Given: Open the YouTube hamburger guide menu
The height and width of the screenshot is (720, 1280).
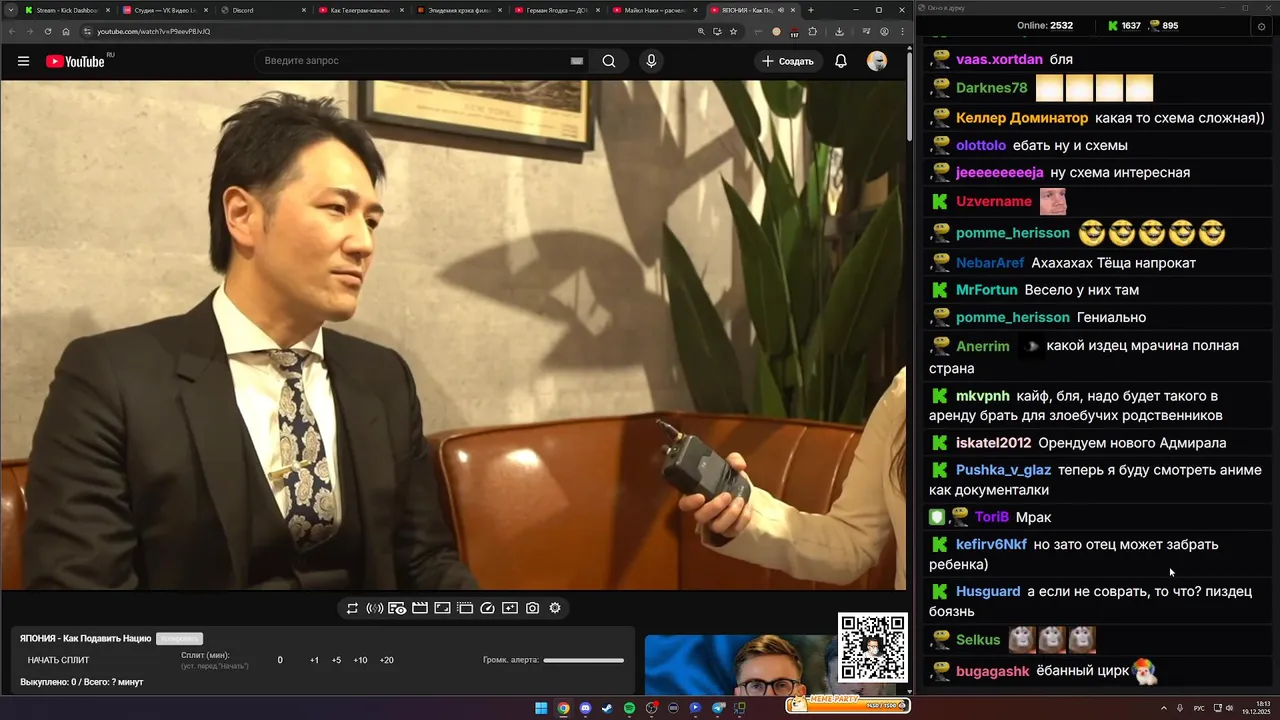Looking at the screenshot, I should point(23,61).
